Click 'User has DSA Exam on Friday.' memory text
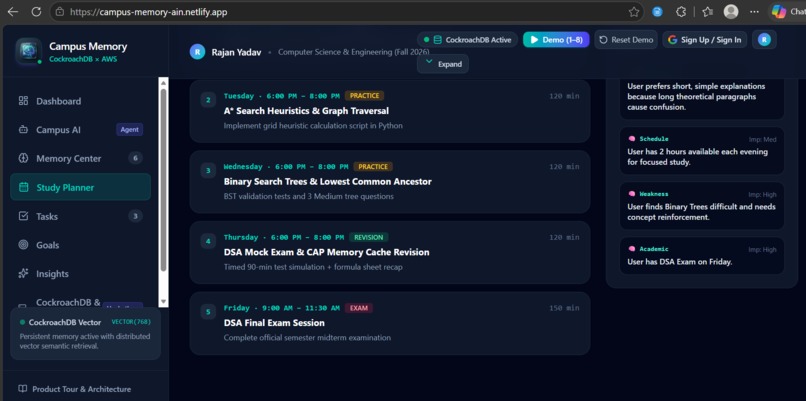 [x=680, y=262]
